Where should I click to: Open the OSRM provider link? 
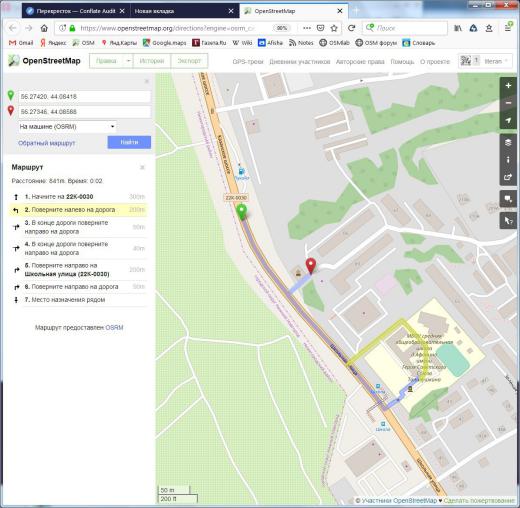pos(114,328)
